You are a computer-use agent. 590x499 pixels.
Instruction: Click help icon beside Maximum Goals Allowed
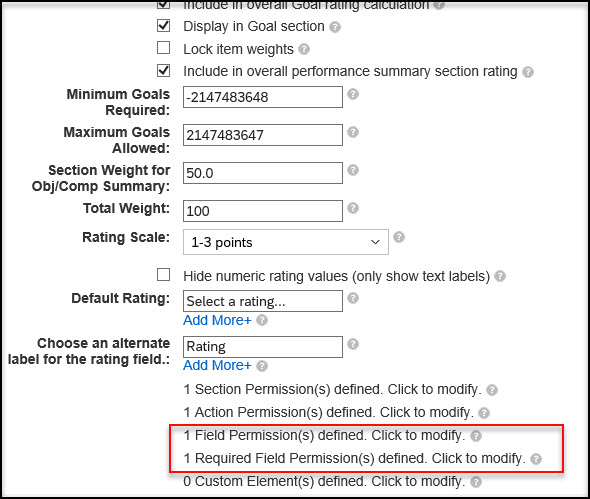coord(353,132)
